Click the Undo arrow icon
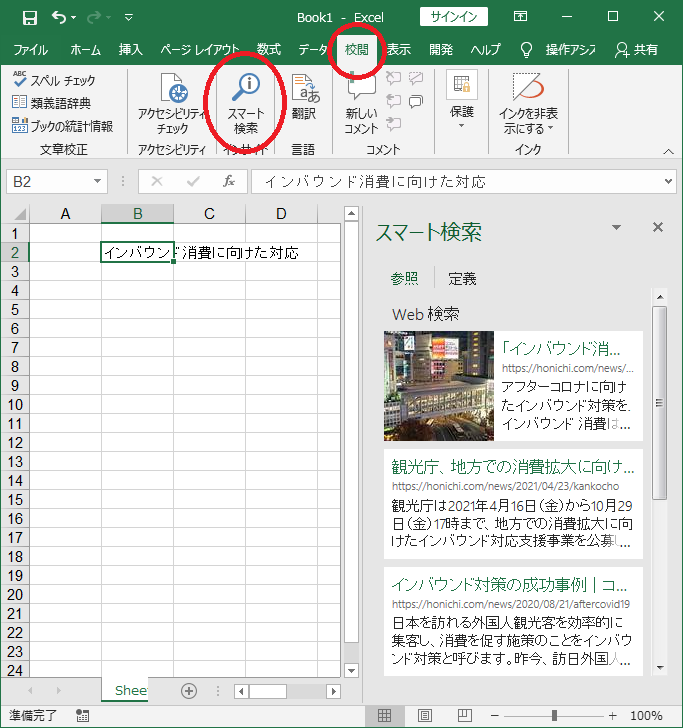Image resolution: width=683 pixels, height=728 pixels. coord(59,18)
